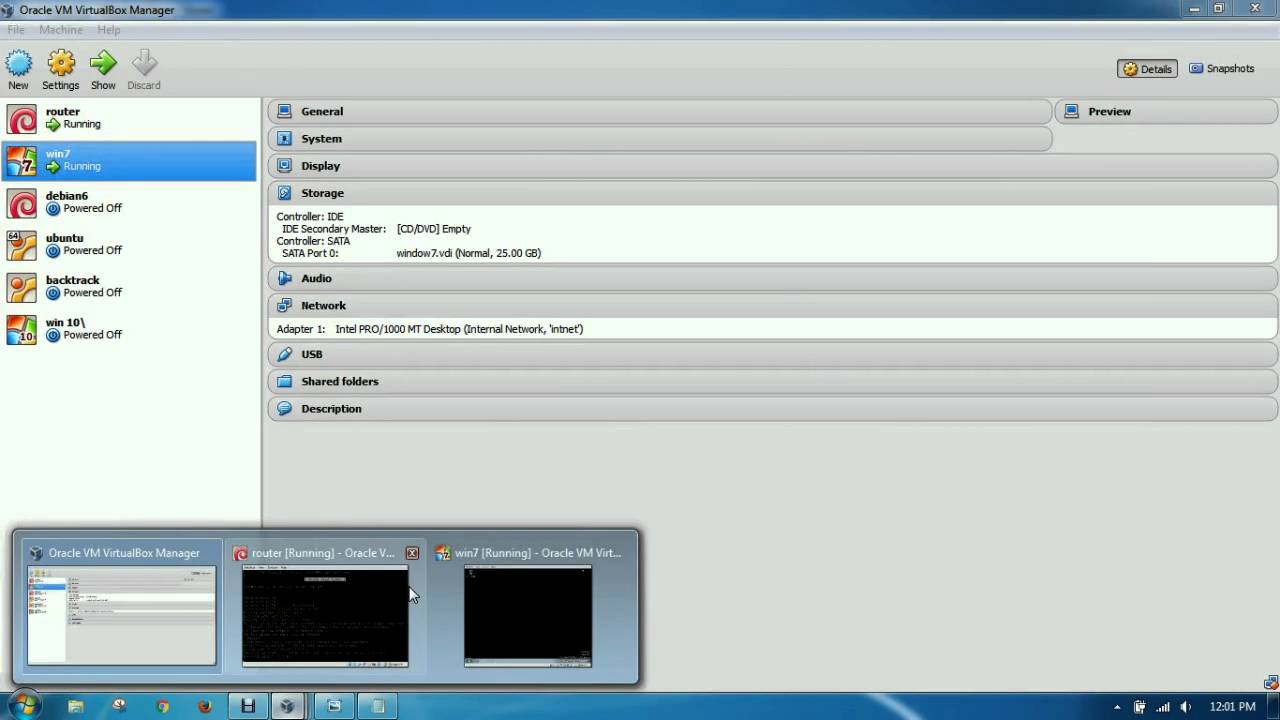Image resolution: width=1280 pixels, height=720 pixels.
Task: Switch to Snapshots view
Action: [1221, 69]
